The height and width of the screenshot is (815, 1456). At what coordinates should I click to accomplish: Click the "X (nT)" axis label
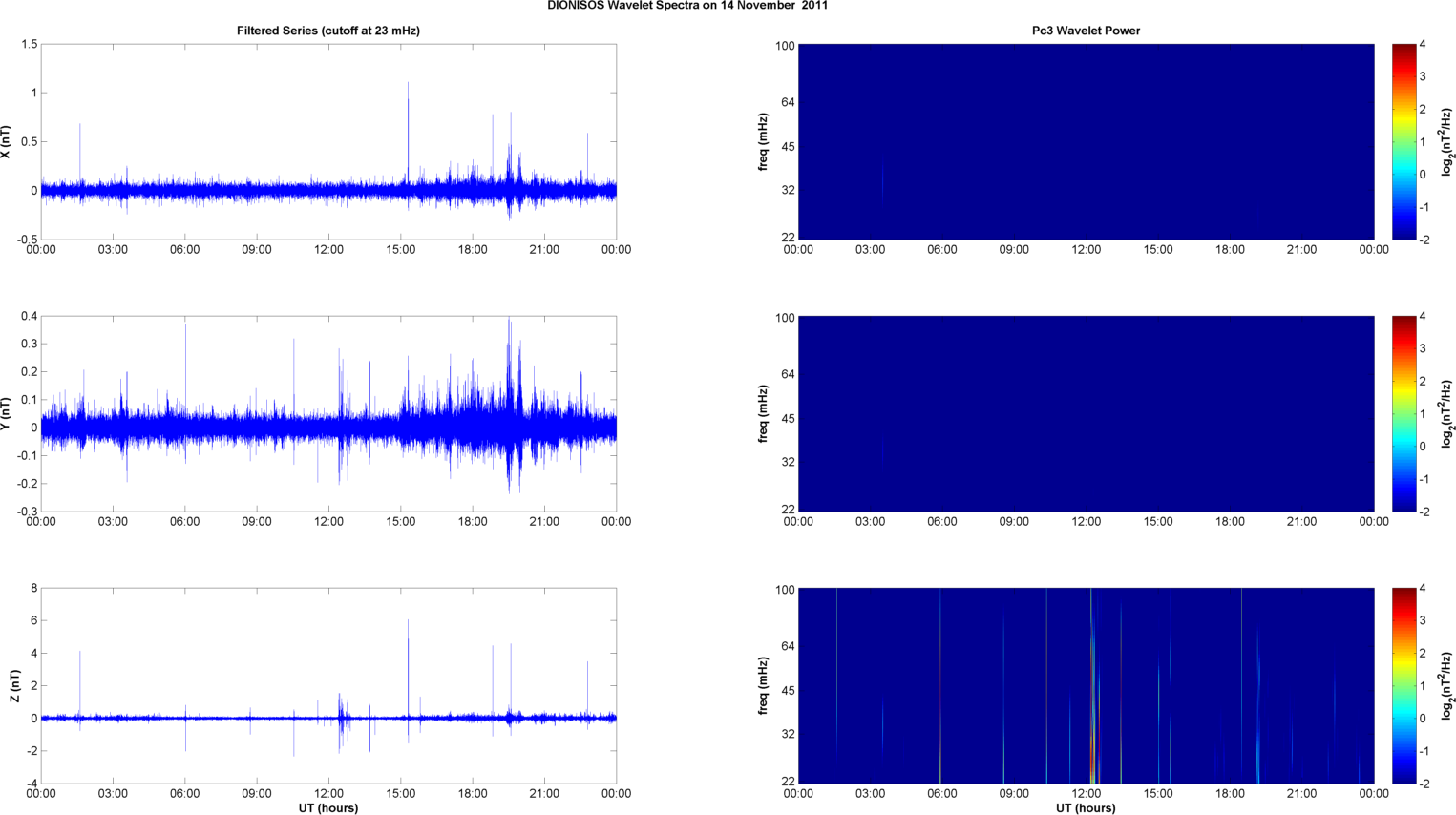coord(7,142)
